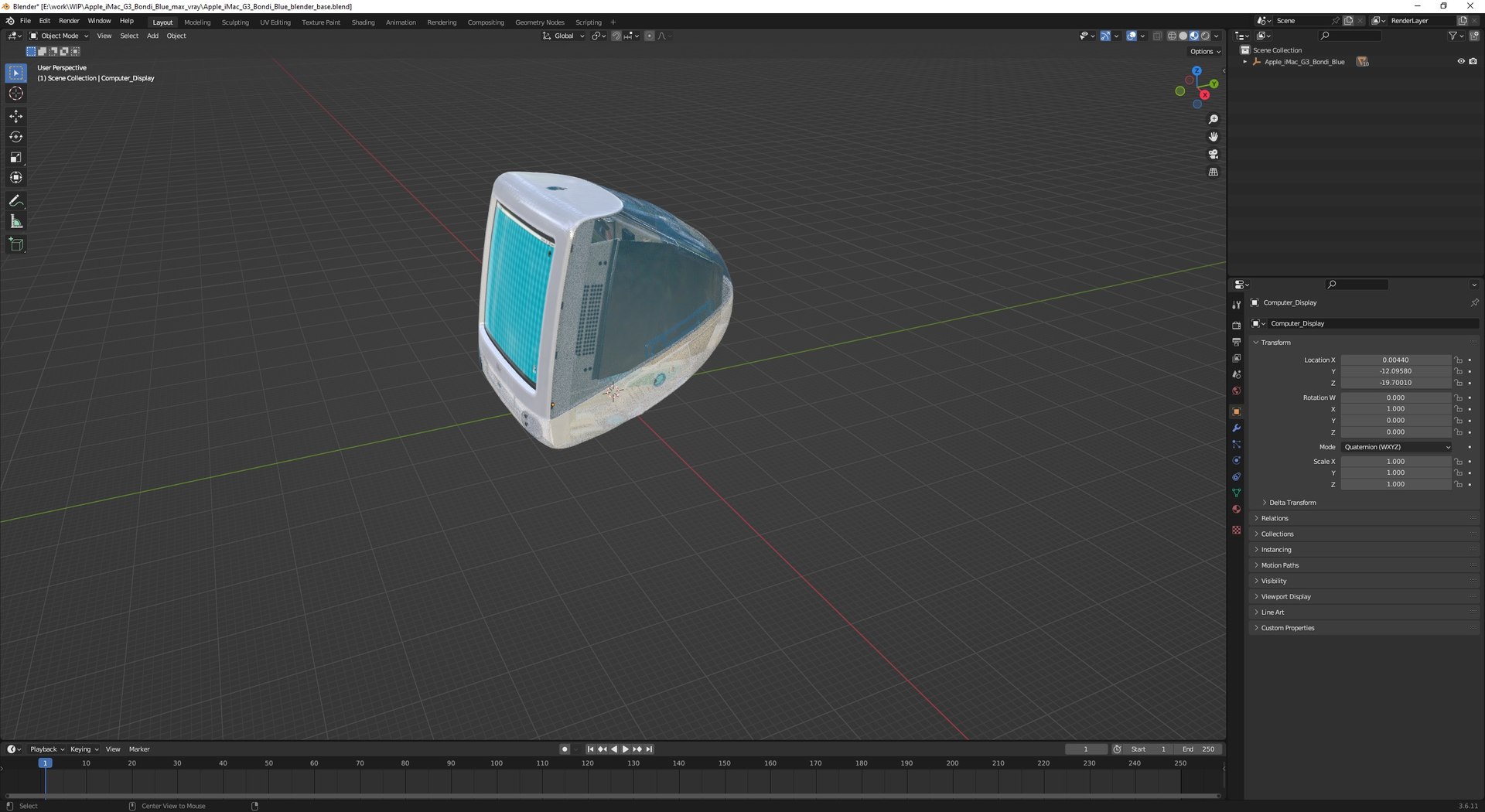The height and width of the screenshot is (812, 1485).
Task: Pick the Annotate pencil tool
Action: pos(16,201)
